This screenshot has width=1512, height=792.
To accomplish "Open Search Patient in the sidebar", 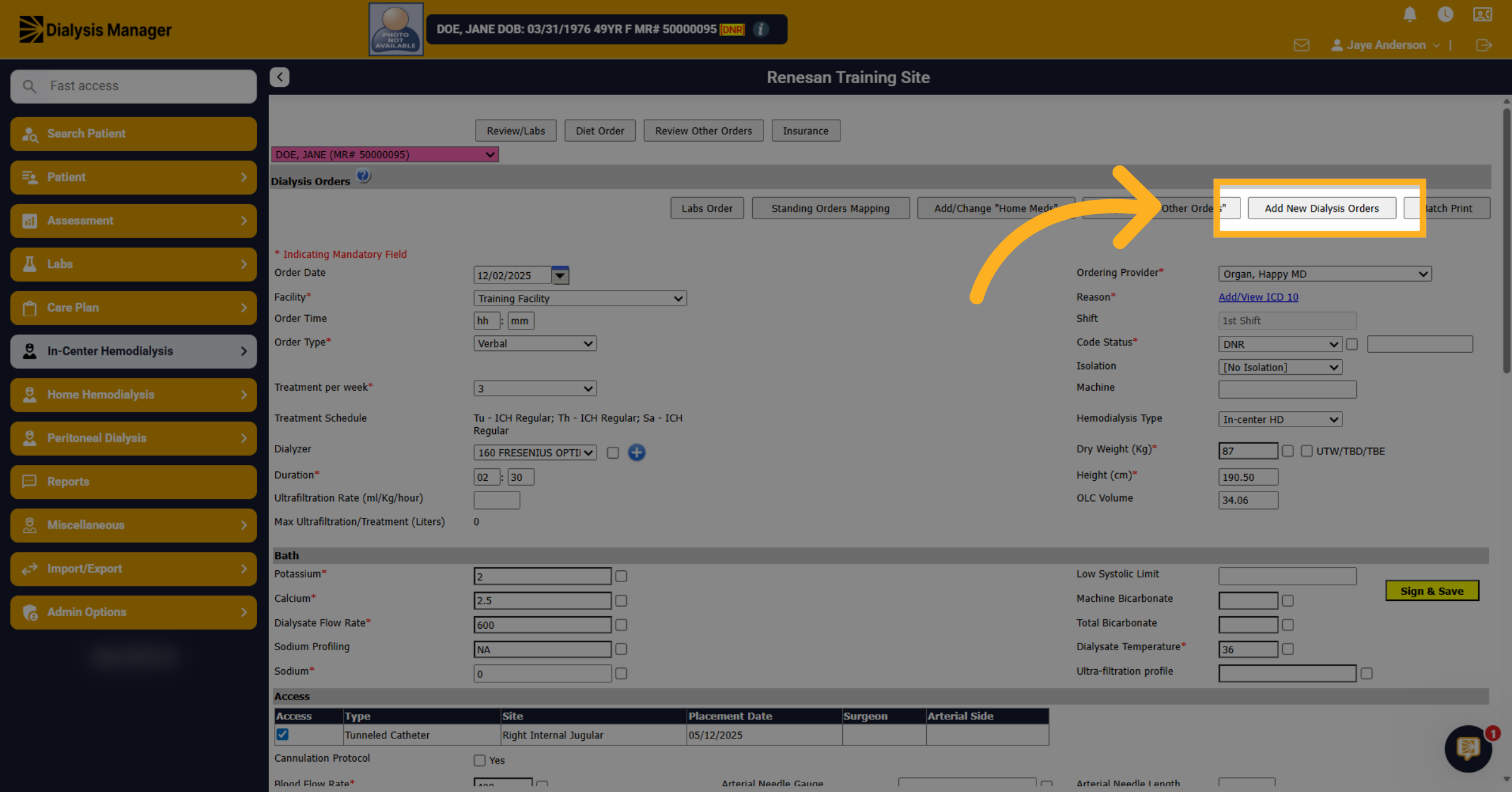I will coord(134,134).
